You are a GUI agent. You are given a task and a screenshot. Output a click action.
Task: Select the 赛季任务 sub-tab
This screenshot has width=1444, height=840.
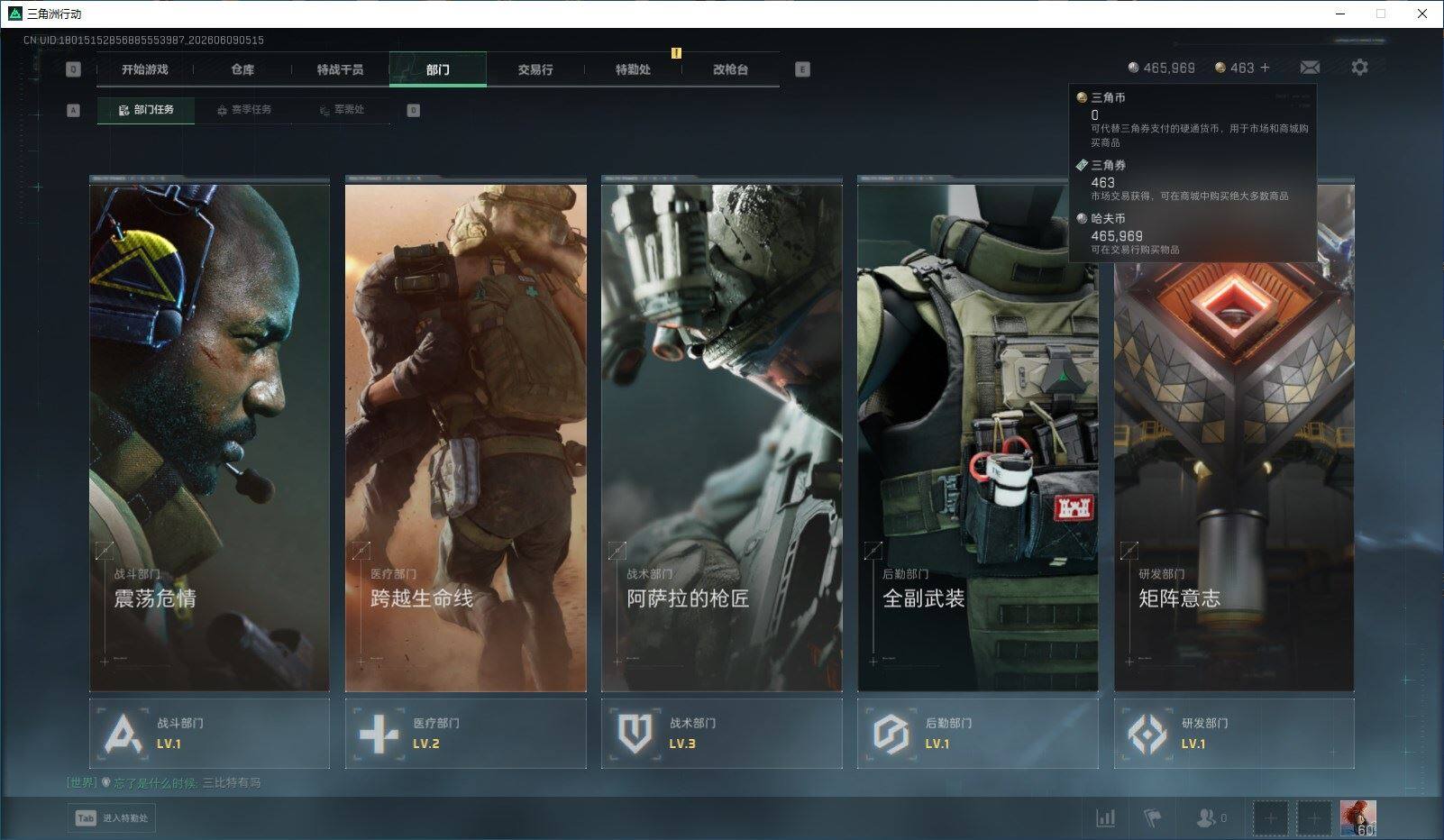pos(244,110)
